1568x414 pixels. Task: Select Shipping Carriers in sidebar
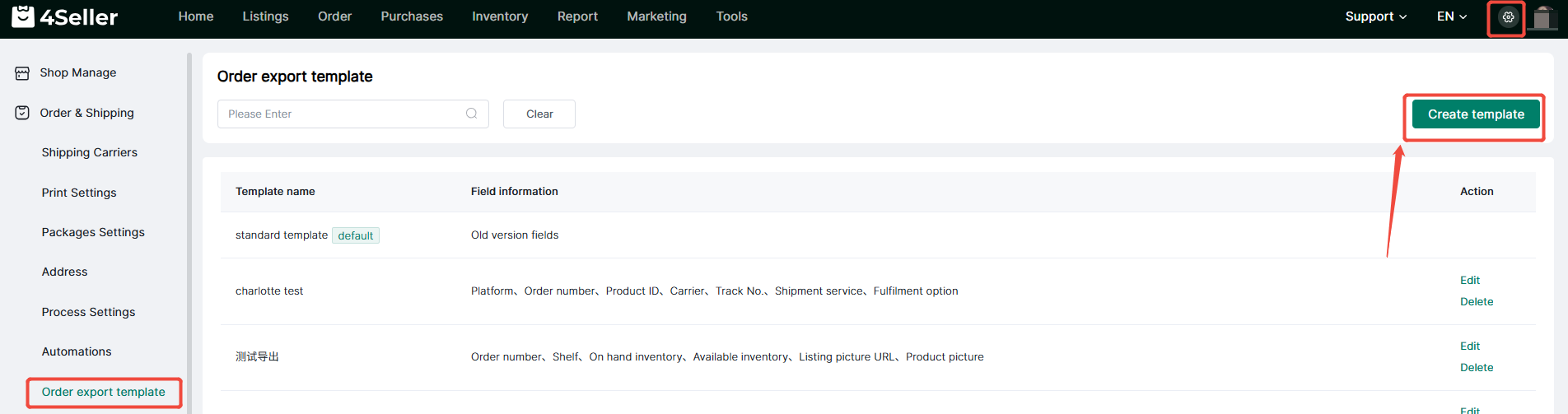[89, 152]
